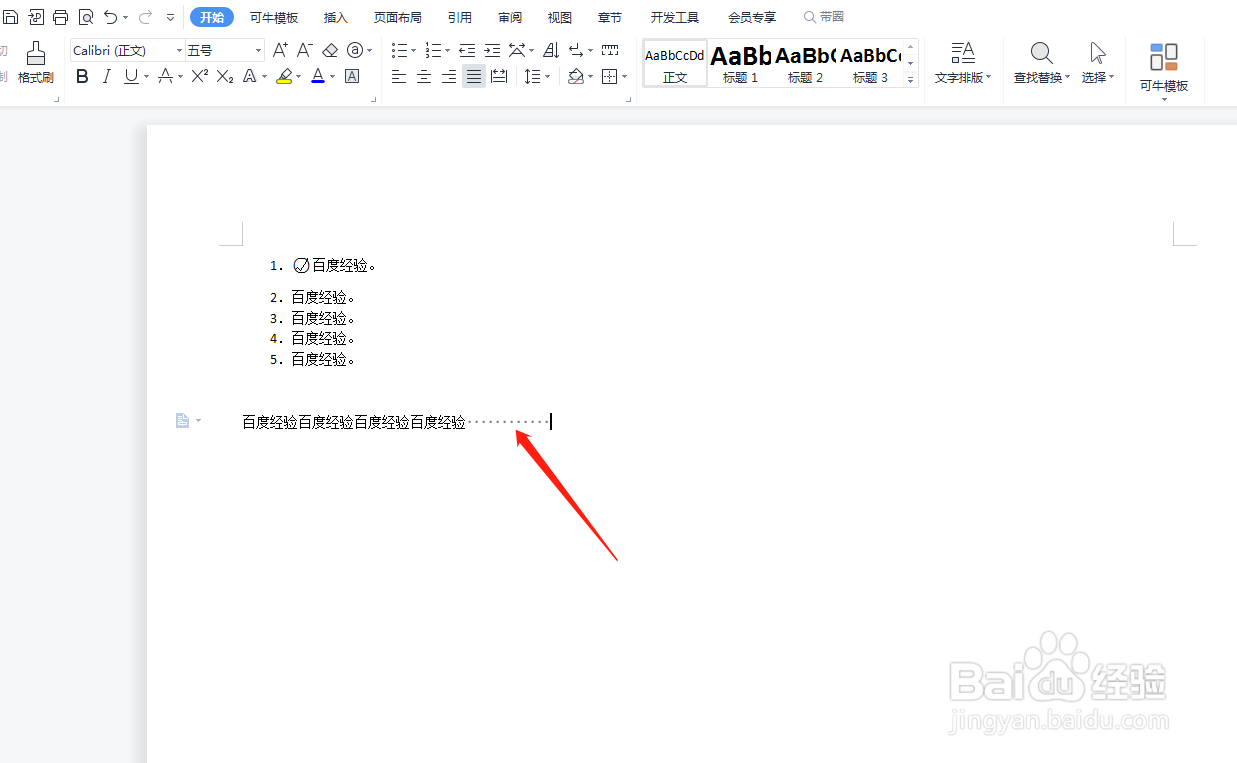Open the borders dropdown arrow
The height and width of the screenshot is (763, 1237).
[625, 76]
